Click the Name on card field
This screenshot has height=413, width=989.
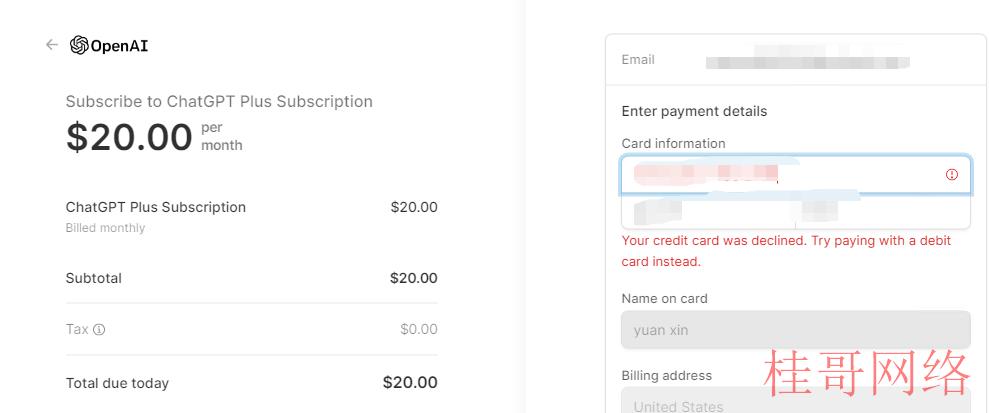pyautogui.click(x=796, y=330)
